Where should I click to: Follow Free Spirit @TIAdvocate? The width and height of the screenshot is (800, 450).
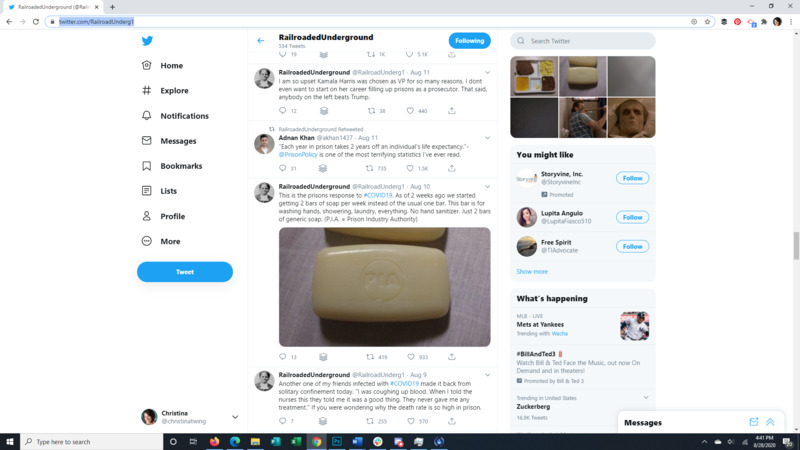coord(632,246)
